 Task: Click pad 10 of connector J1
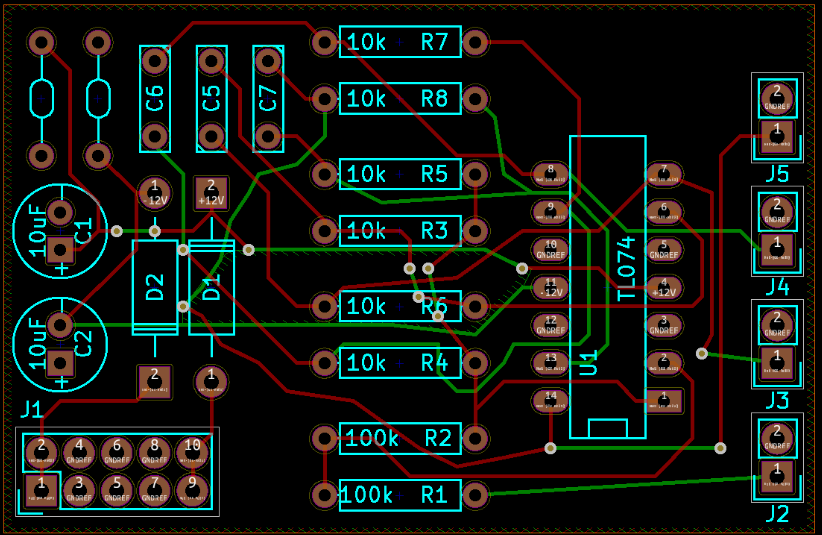(x=192, y=449)
